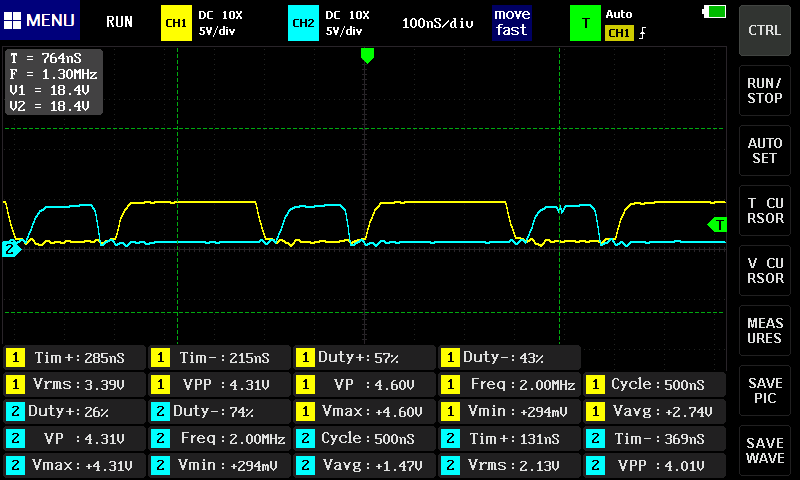Select the CH2 Vrms 2.13V measurement
Screen dimensions: 800x480
[509, 465]
